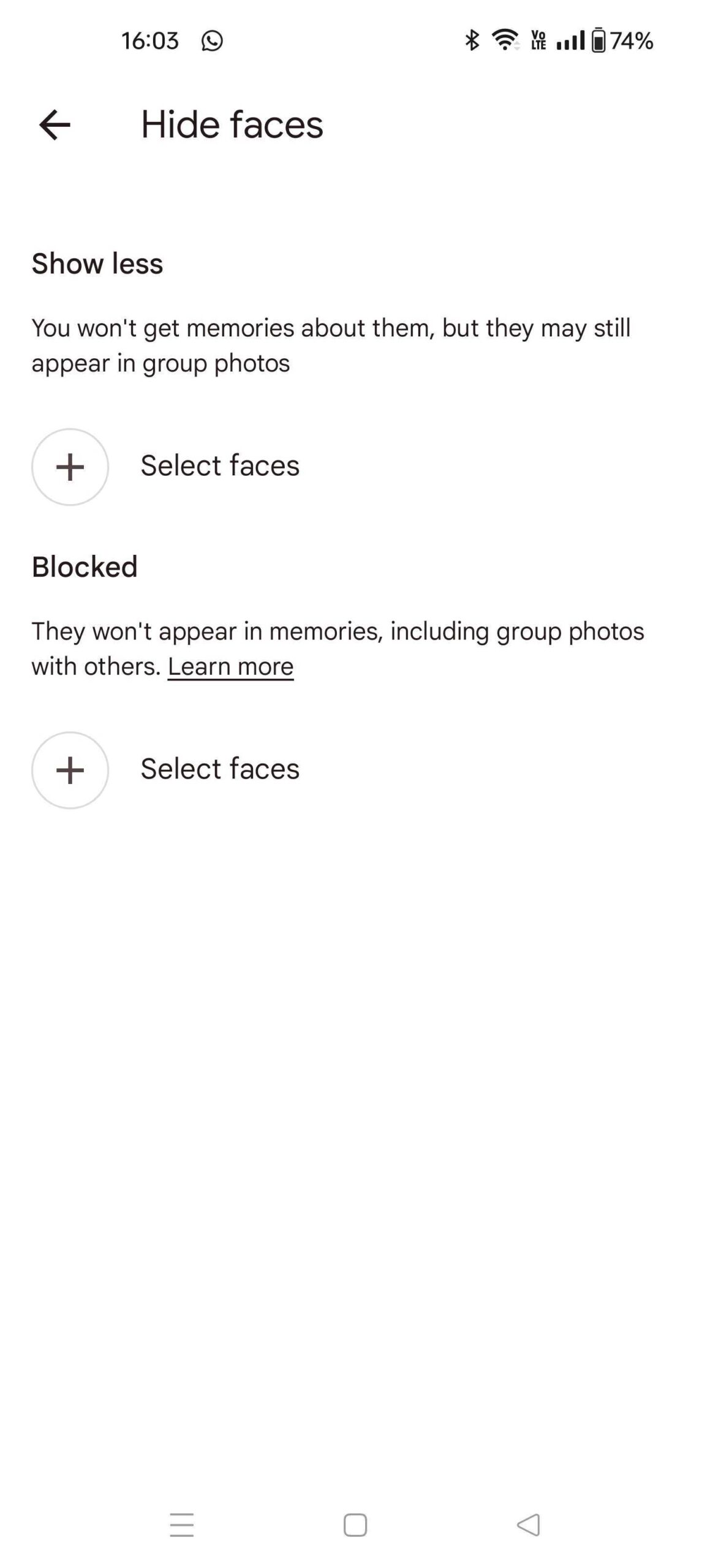This screenshot has width=702, height=1568.
Task: Tap battery icon in status bar
Action: tap(598, 40)
